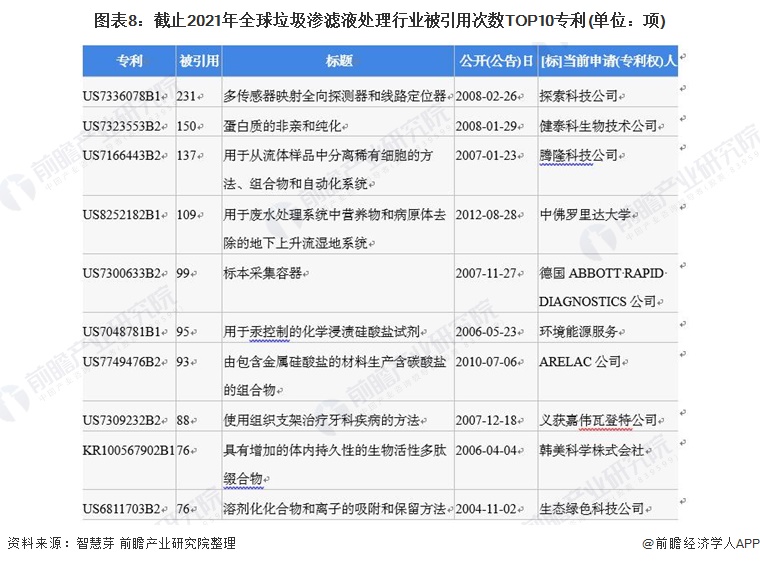Click date 2006-05-23

(x=486, y=332)
